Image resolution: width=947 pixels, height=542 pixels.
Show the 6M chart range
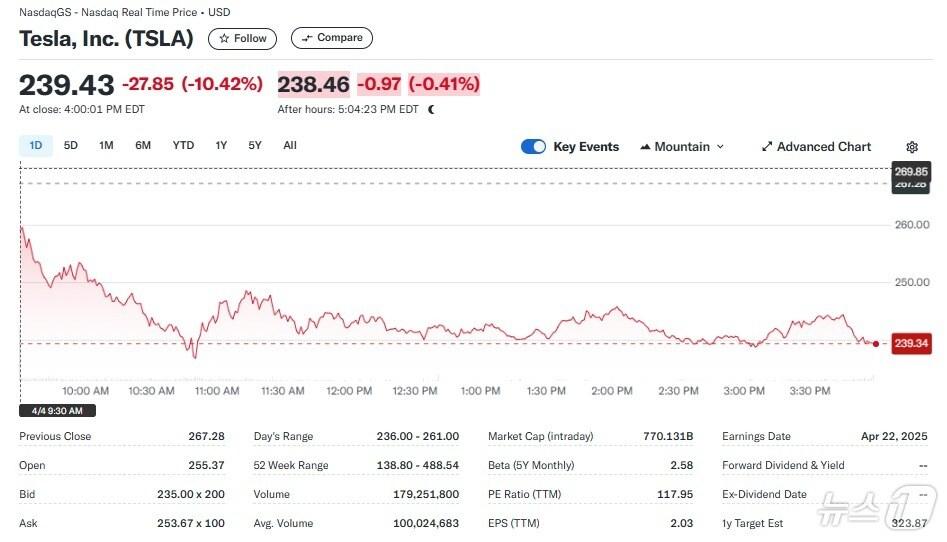click(x=143, y=146)
